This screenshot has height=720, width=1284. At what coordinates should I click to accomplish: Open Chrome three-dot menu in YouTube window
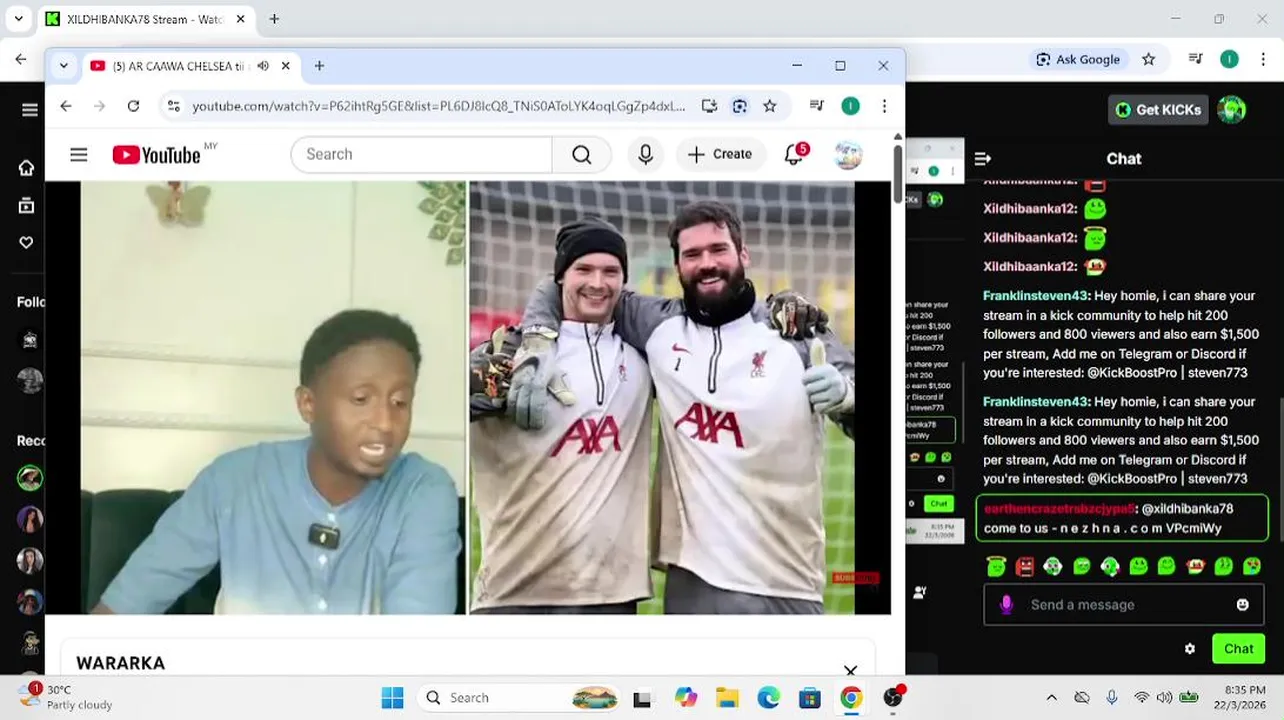(x=884, y=106)
